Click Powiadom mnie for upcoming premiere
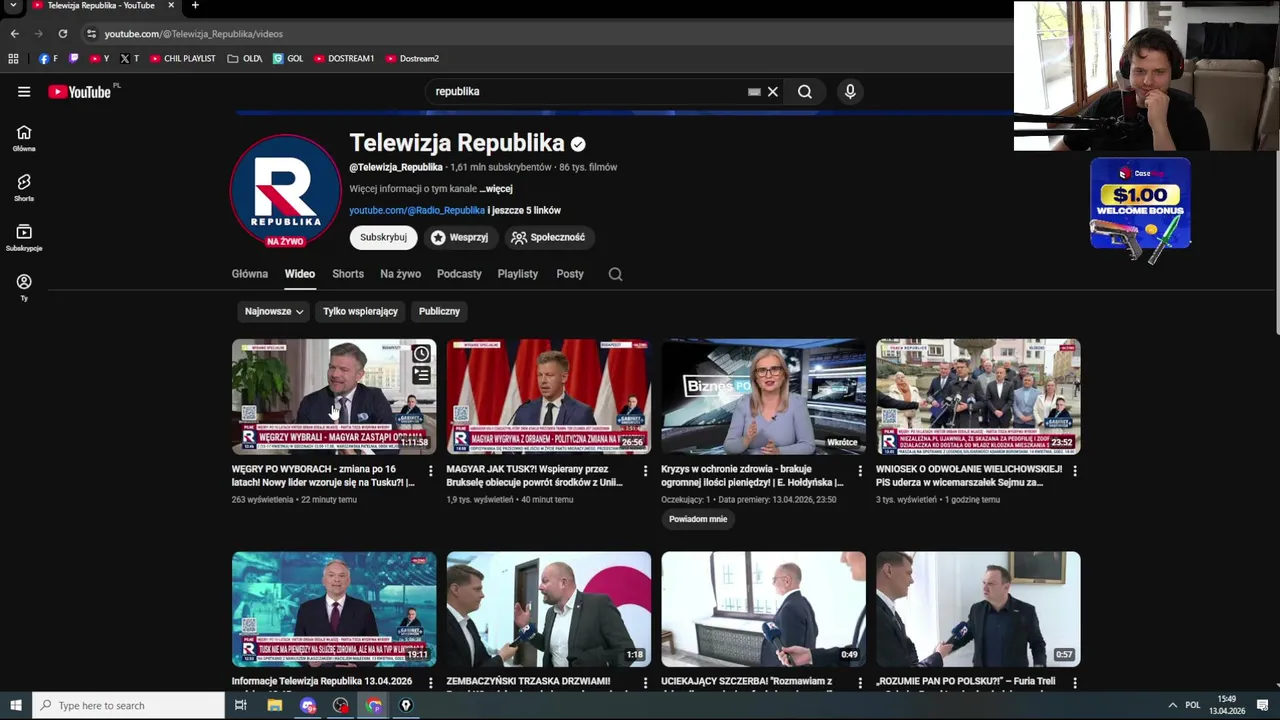This screenshot has width=1280, height=720. click(698, 519)
